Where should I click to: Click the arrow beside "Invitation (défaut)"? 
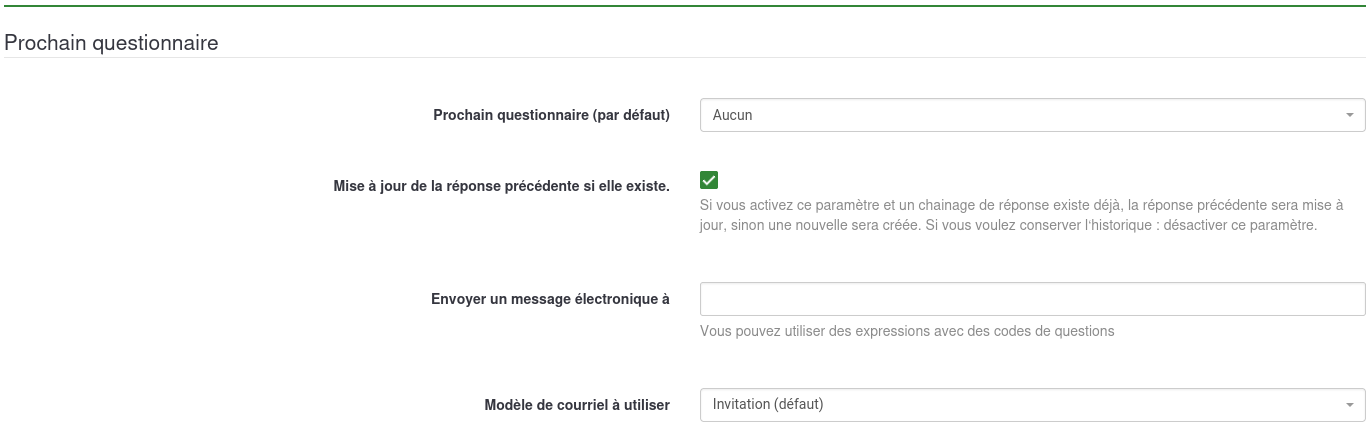point(1349,404)
